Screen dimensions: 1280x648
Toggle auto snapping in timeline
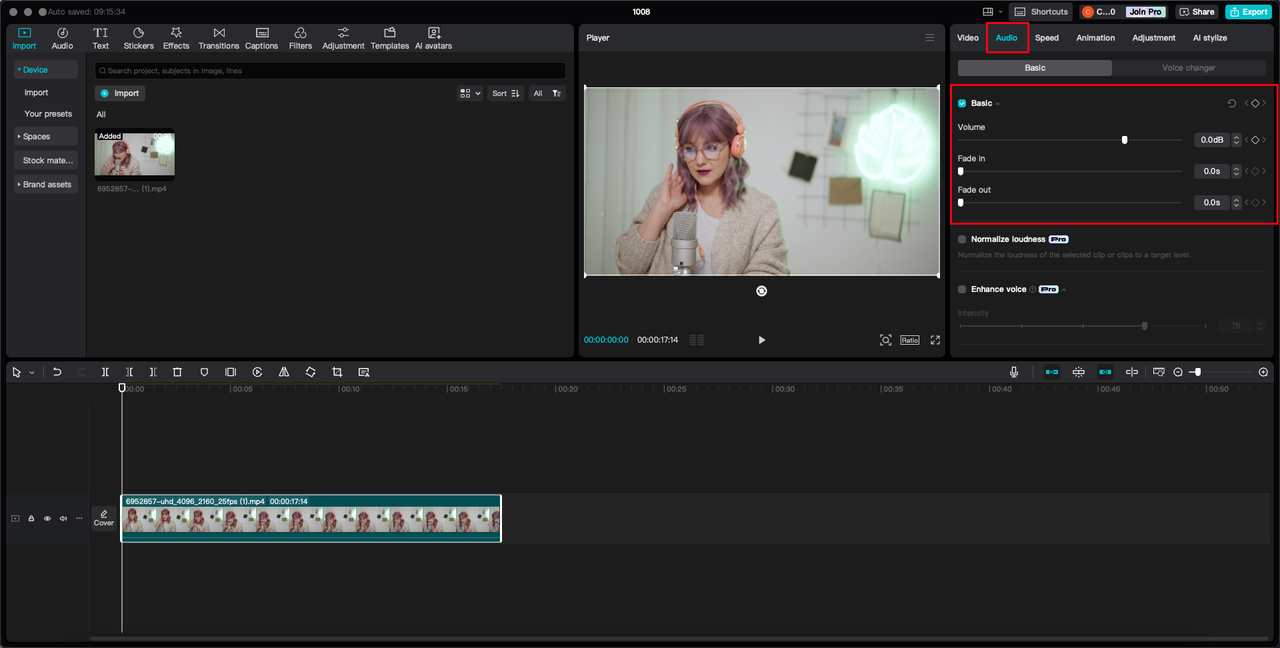point(1078,372)
